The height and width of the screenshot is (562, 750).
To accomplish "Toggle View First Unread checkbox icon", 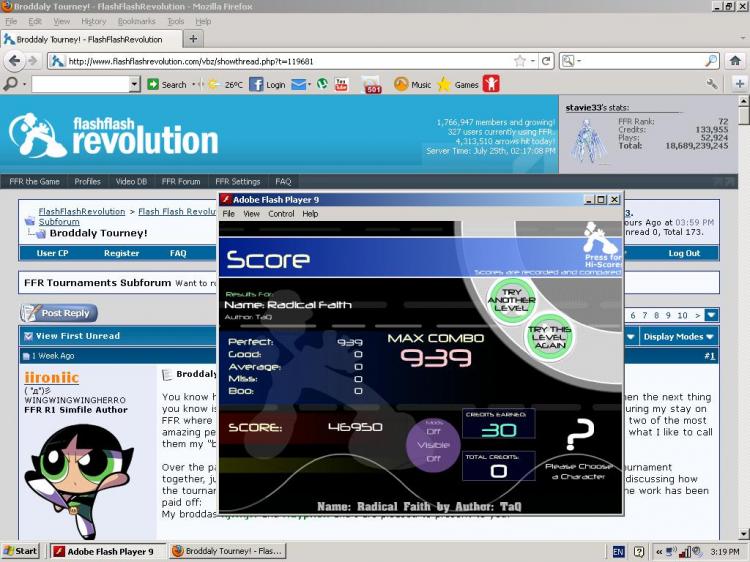I will [x=28, y=336].
